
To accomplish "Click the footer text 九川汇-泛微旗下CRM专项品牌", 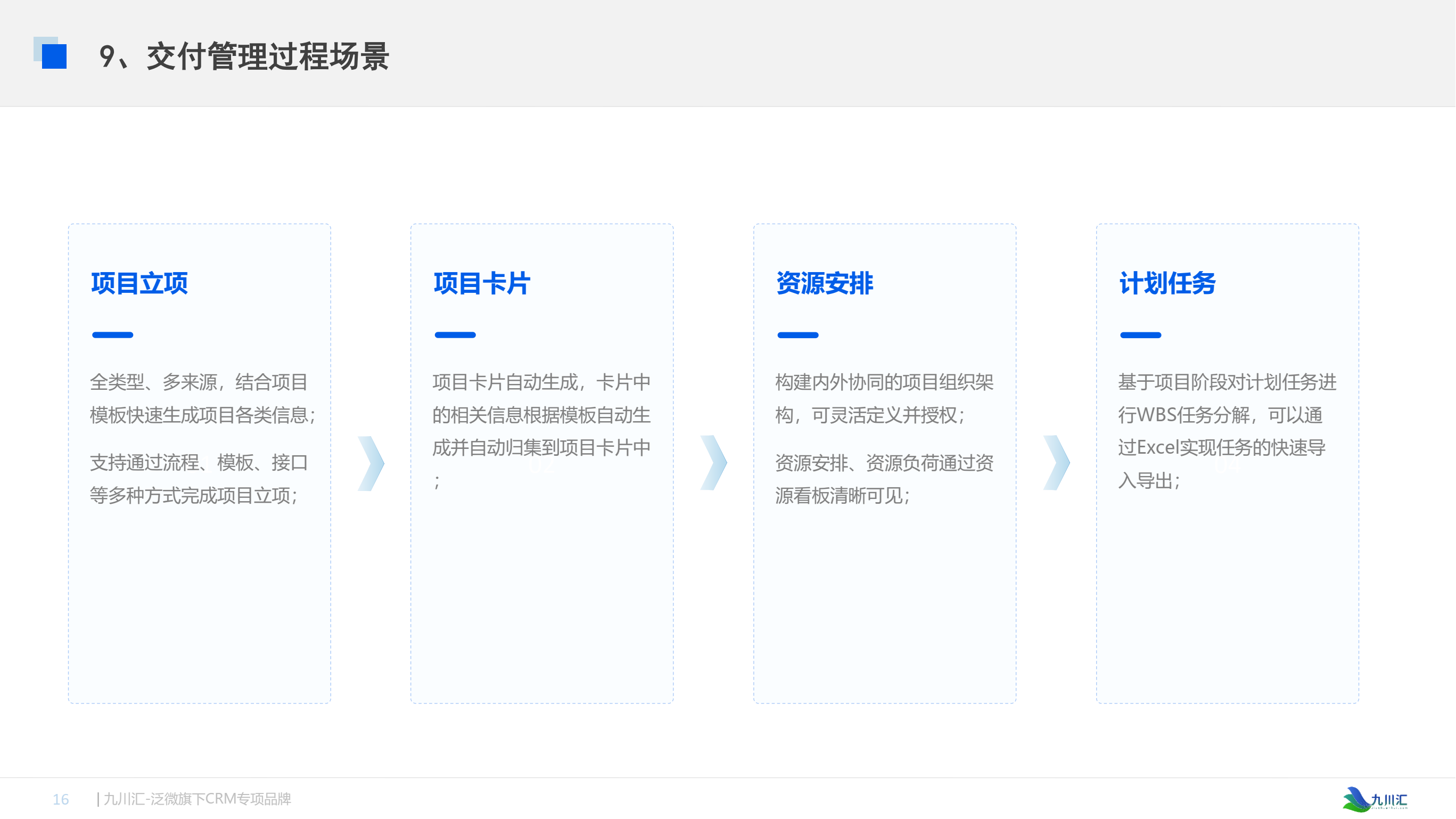I will point(198,799).
